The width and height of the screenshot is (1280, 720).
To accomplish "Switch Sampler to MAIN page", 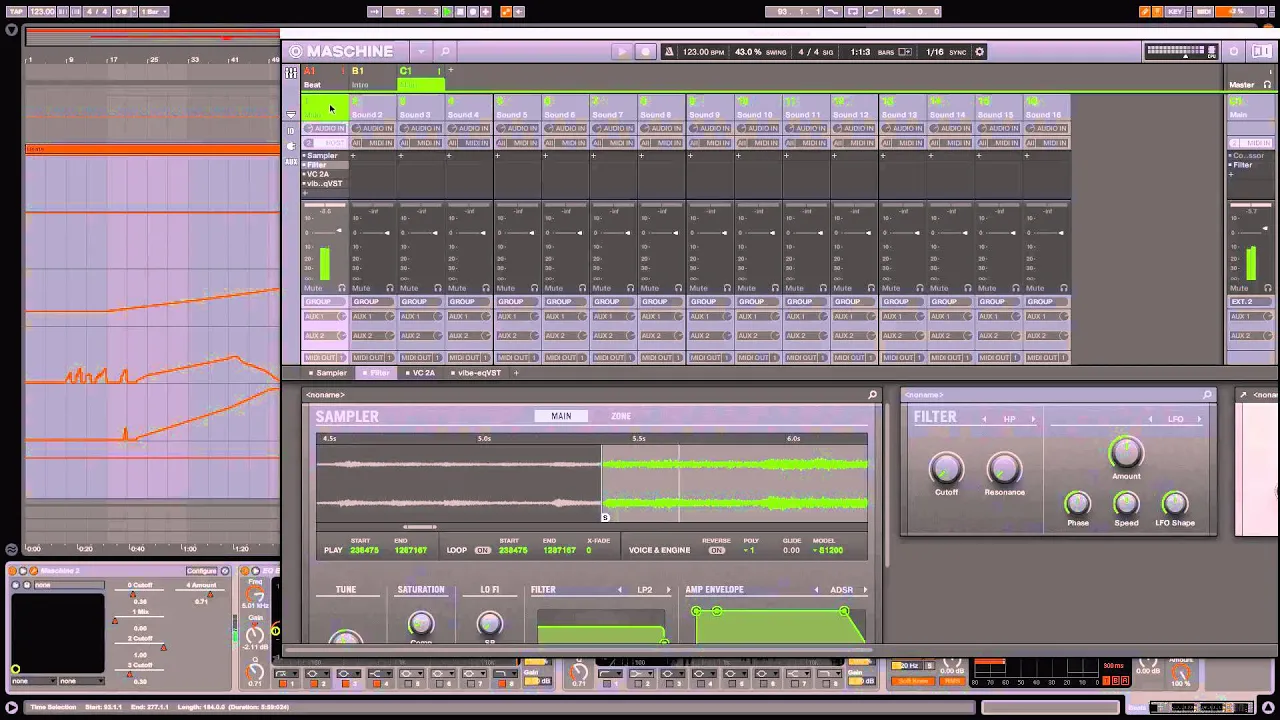I will pyautogui.click(x=561, y=416).
